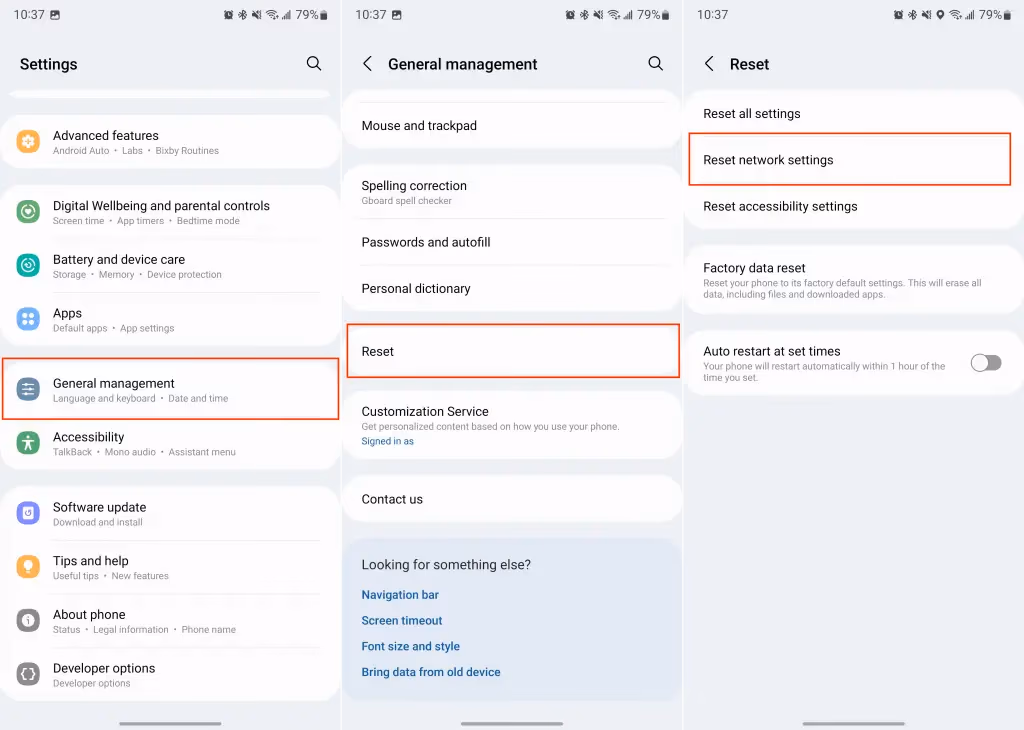Tap the scrollbar under the Reset screen
1024x730 pixels.
coord(852,722)
